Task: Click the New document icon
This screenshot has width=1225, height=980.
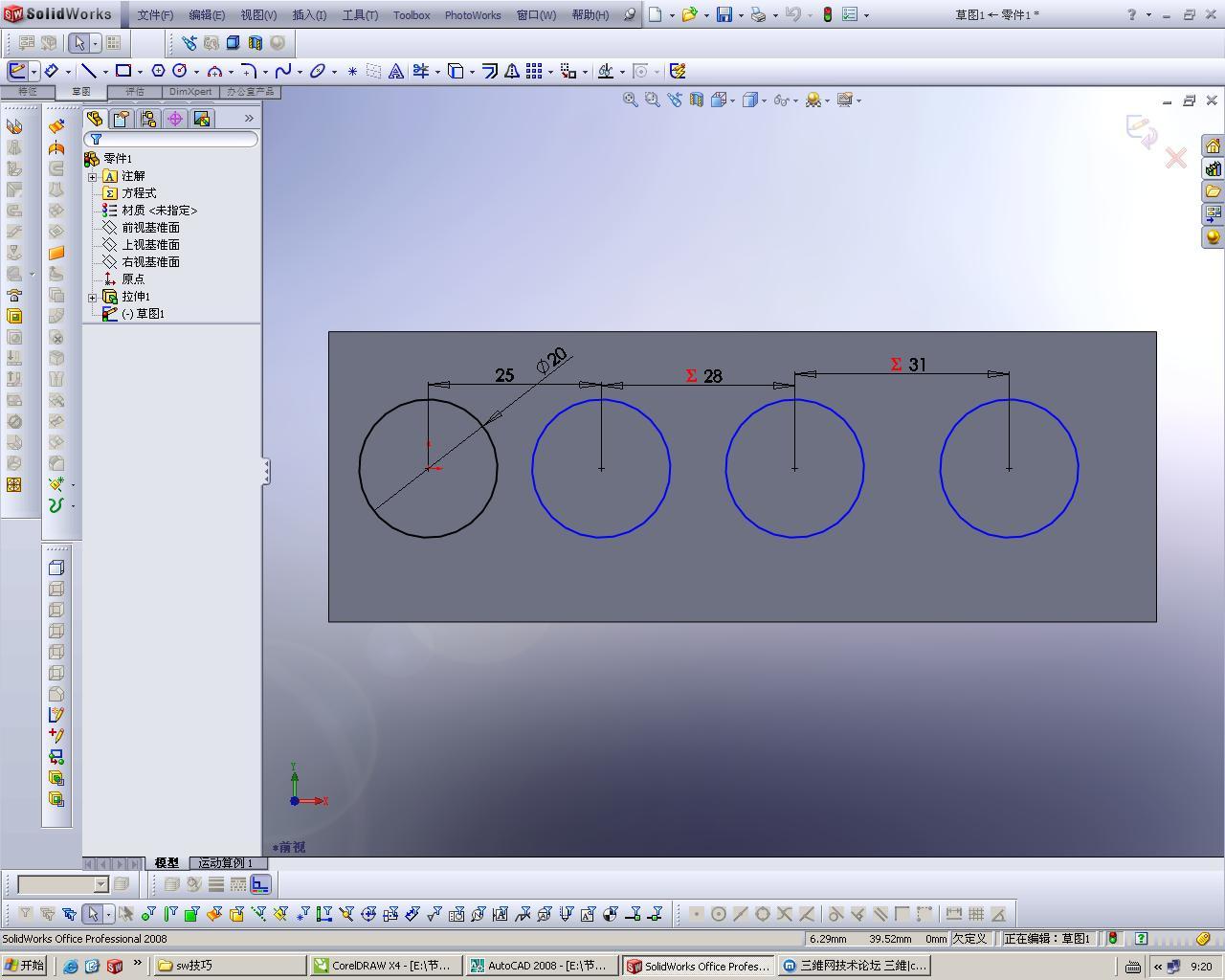Action: click(x=656, y=14)
